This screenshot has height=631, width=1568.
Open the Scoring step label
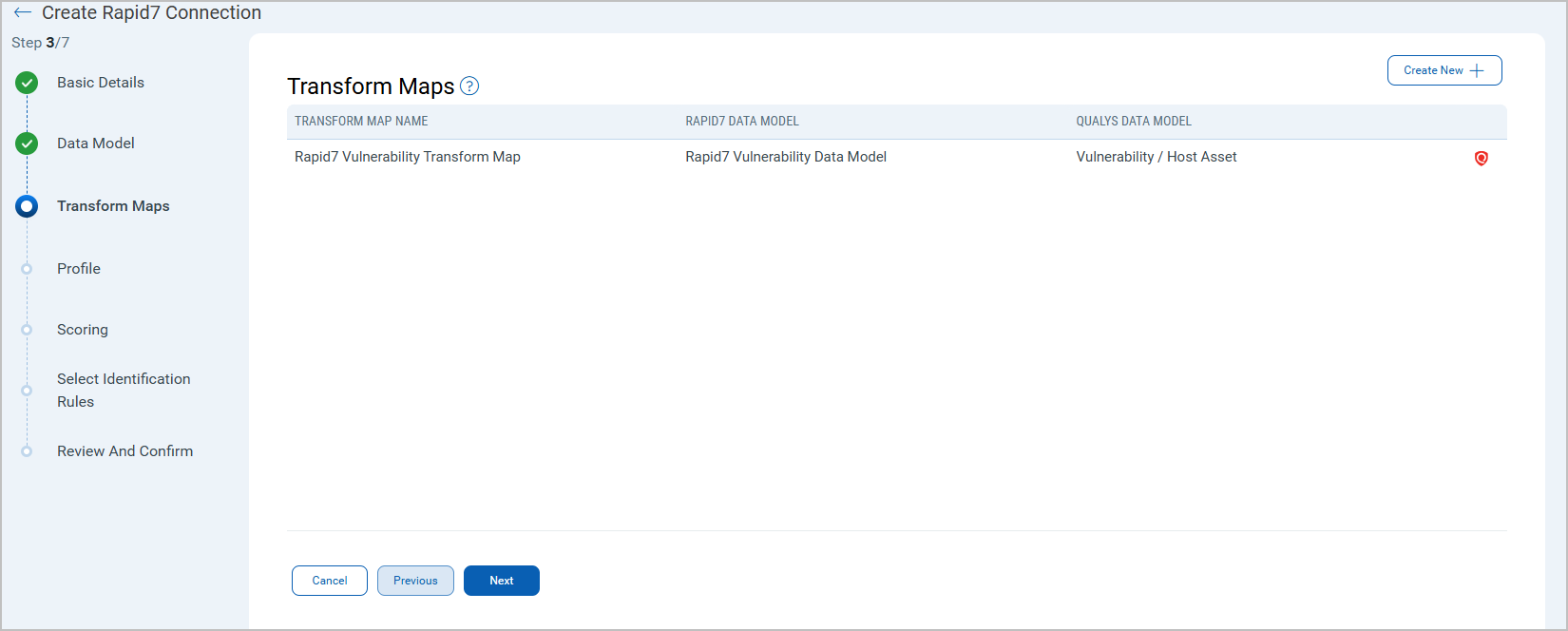[82, 330]
